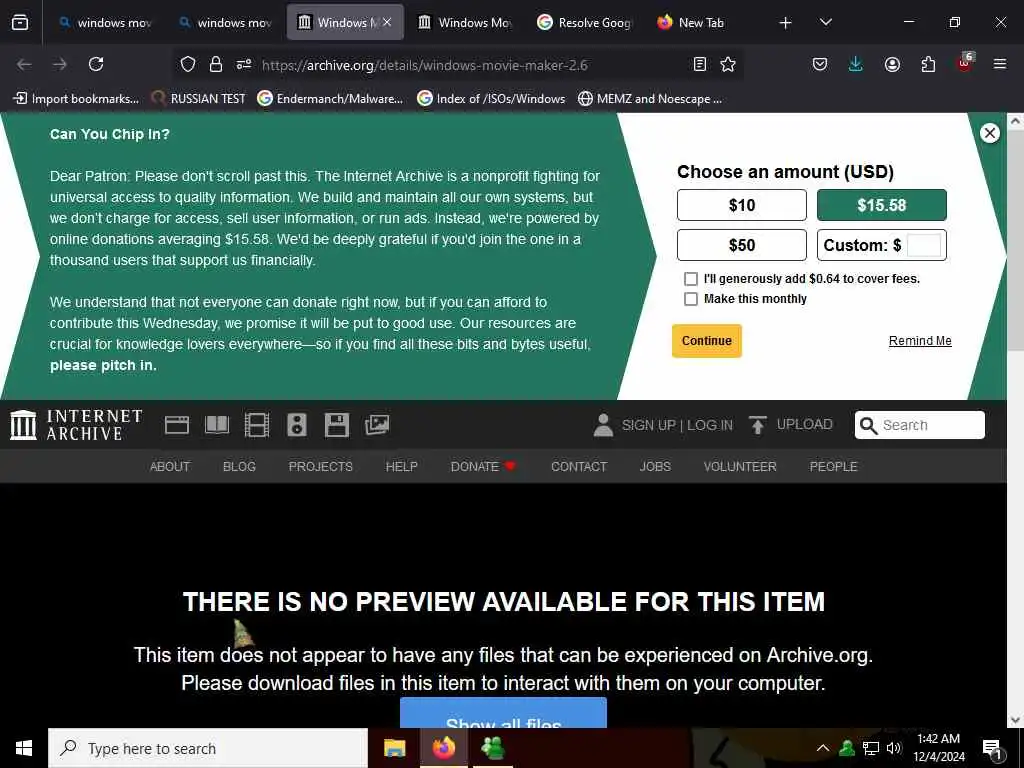
Task: Click the SIGN UP link
Action: tap(648, 425)
